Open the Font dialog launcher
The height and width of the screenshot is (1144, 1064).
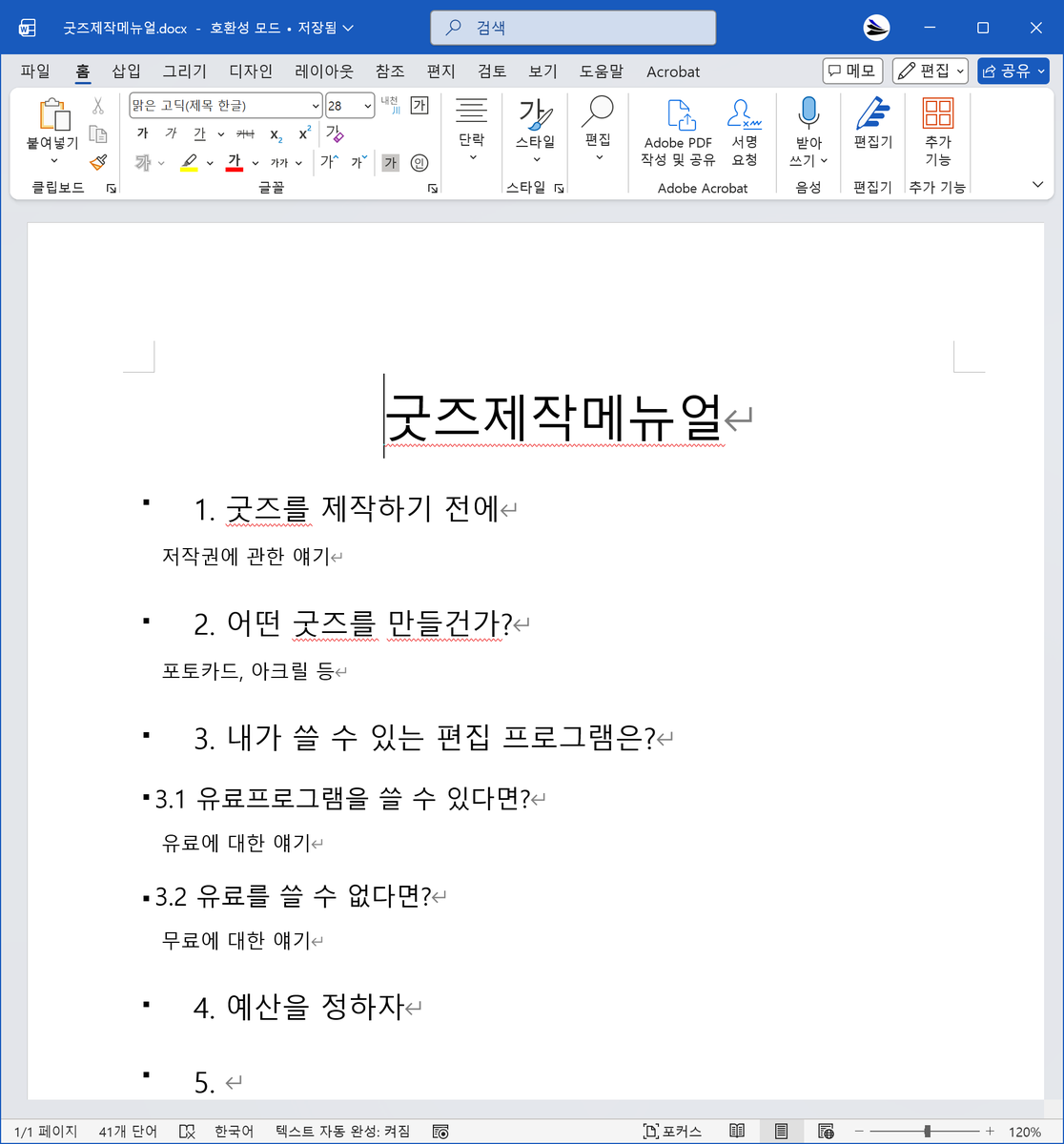click(x=433, y=189)
